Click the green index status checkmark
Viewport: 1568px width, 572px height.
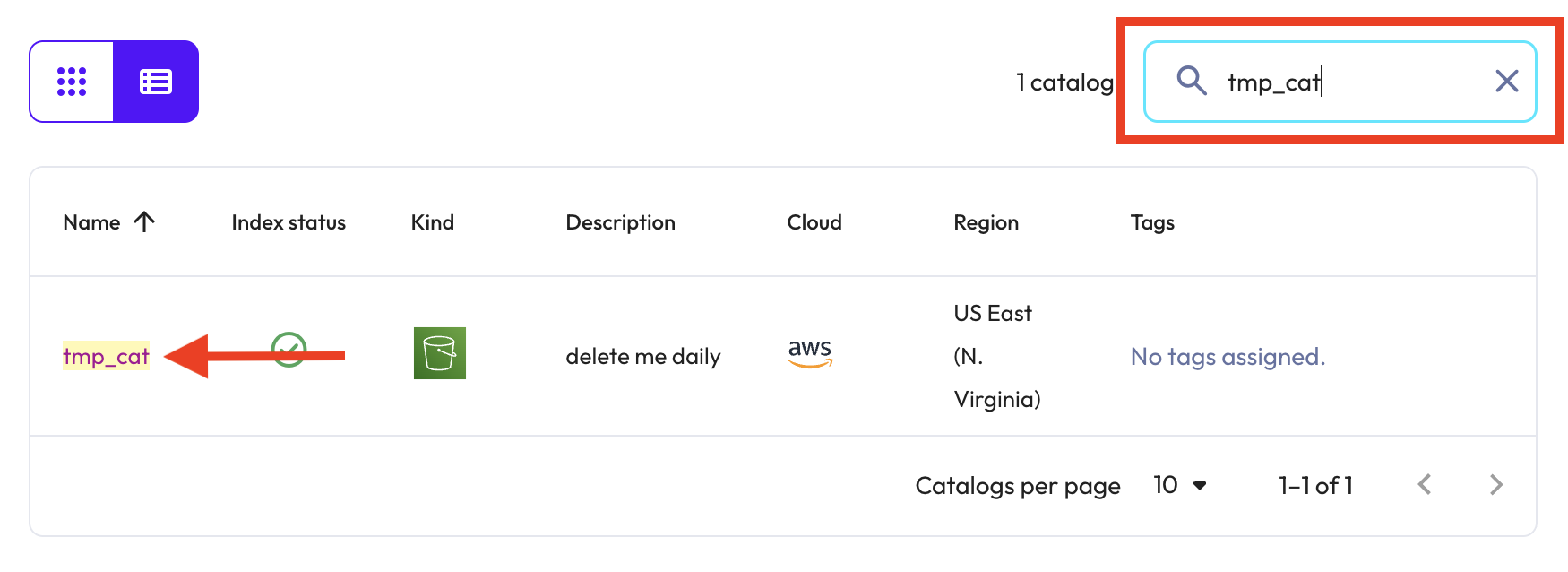(289, 349)
